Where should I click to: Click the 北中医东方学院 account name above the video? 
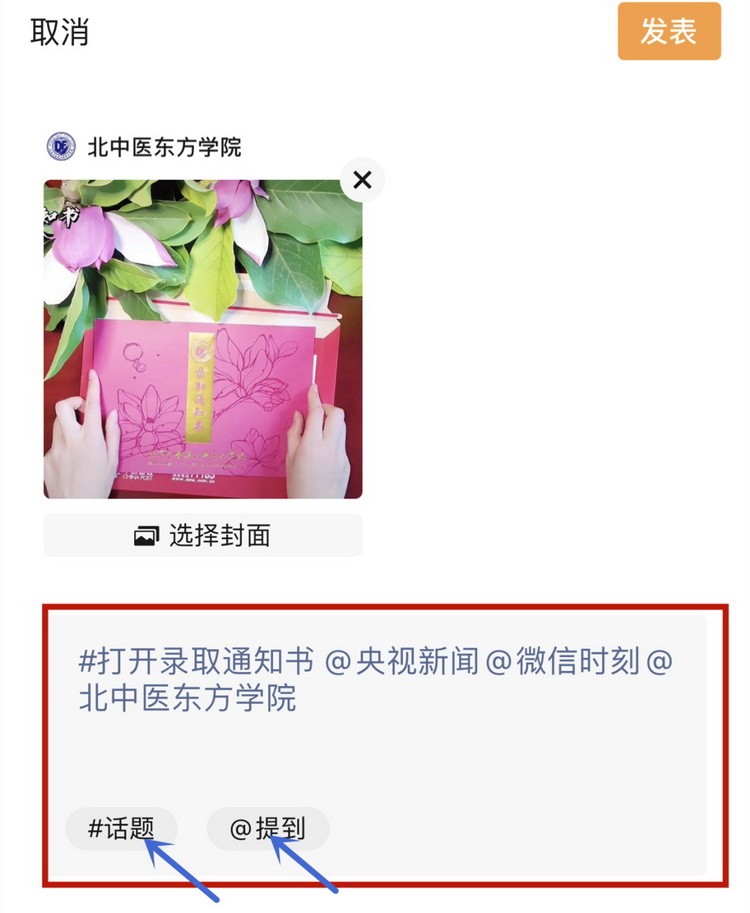pyautogui.click(x=164, y=147)
